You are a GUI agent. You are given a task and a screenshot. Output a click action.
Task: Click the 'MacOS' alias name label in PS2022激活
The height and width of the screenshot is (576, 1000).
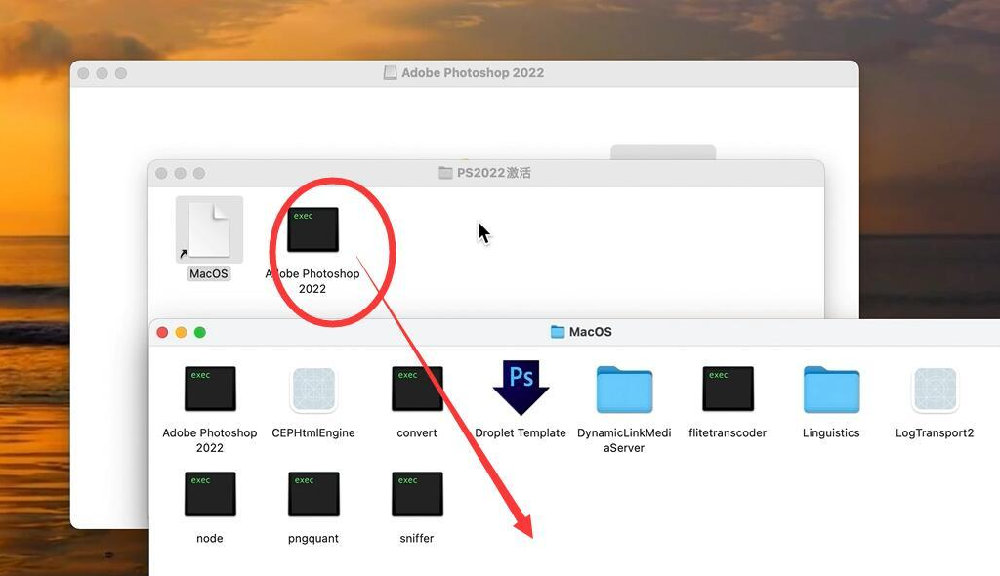[209, 274]
